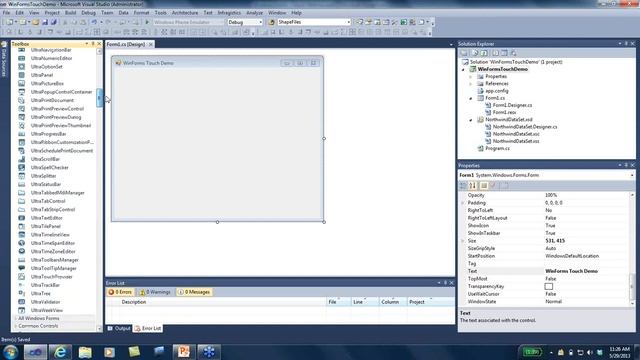Click the Events lightning icon in Properties window

click(x=493, y=186)
